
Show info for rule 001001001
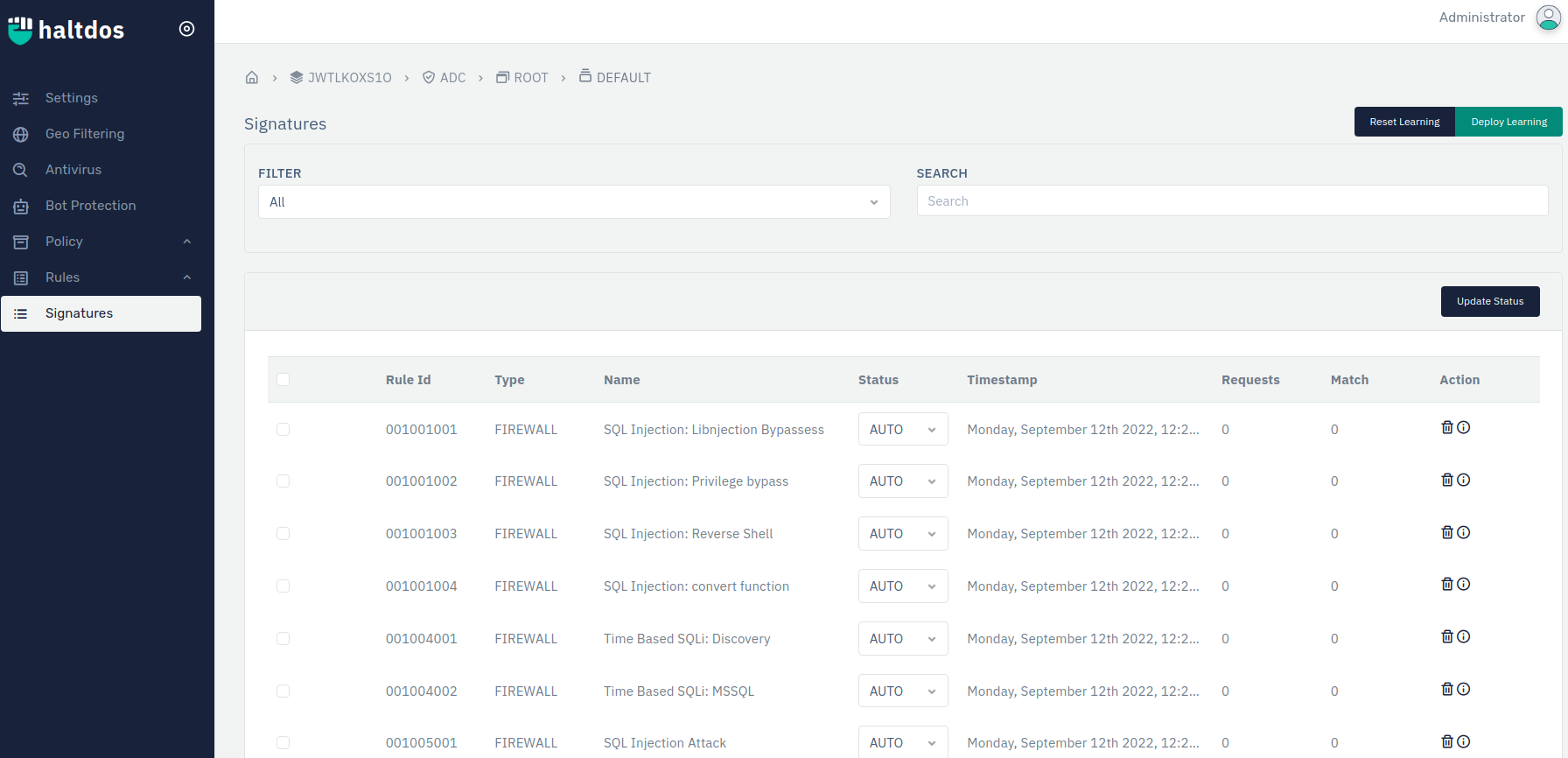pyautogui.click(x=1464, y=427)
